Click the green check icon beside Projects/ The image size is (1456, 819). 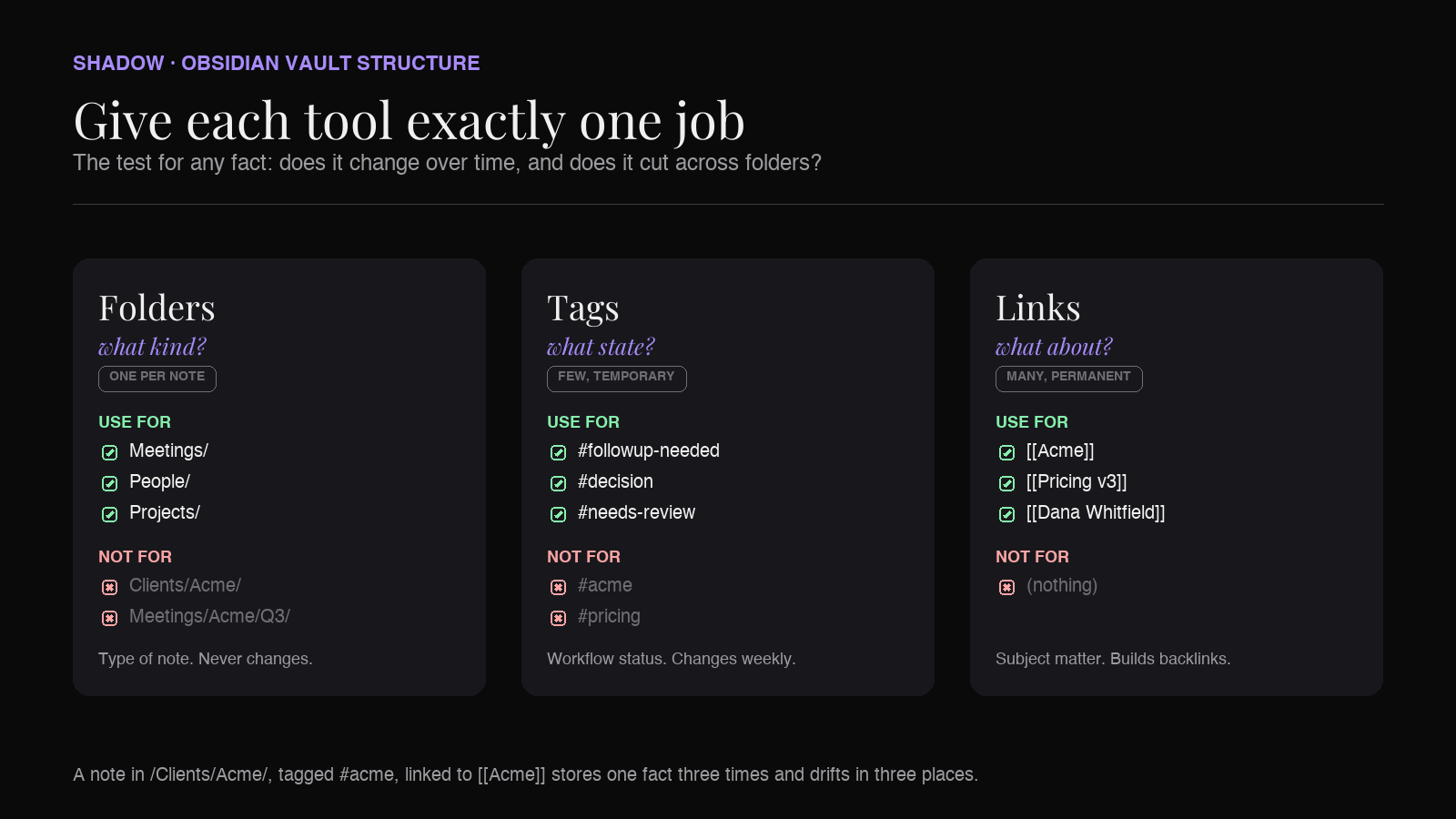point(110,514)
